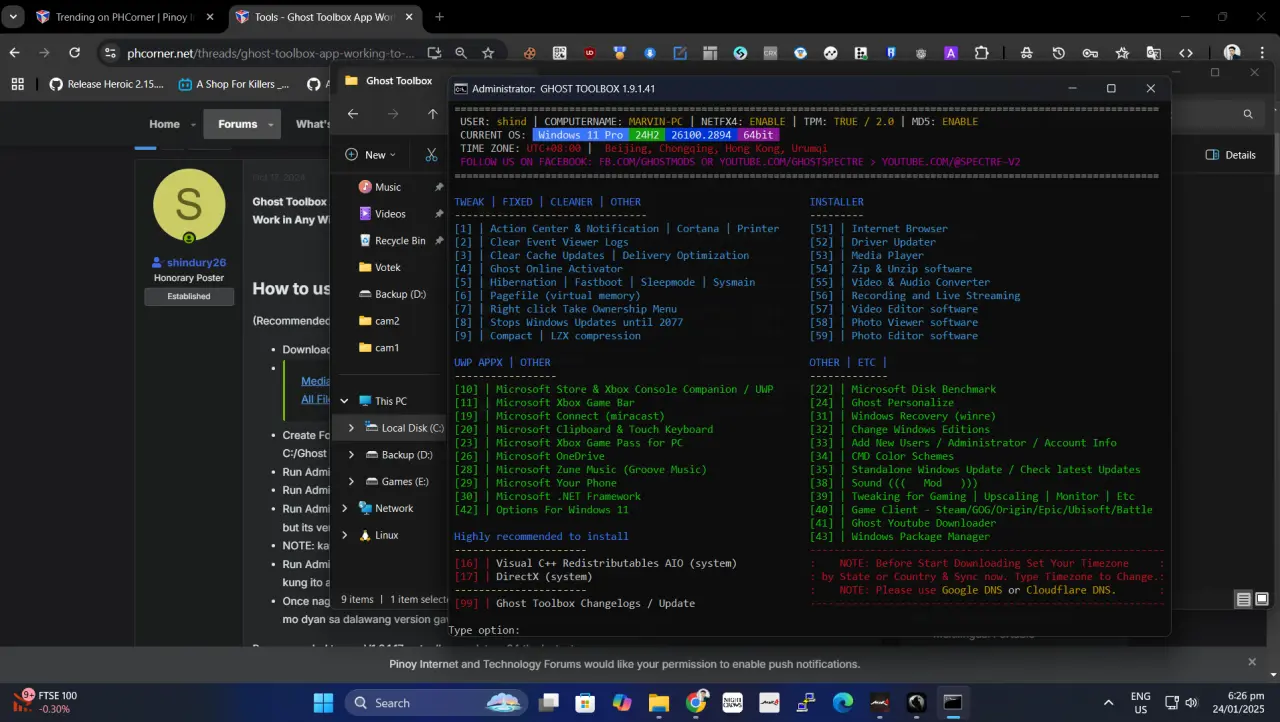Click Visual C++ Redistributables AIO line
Image resolution: width=1280 pixels, height=722 pixels.
(x=595, y=563)
